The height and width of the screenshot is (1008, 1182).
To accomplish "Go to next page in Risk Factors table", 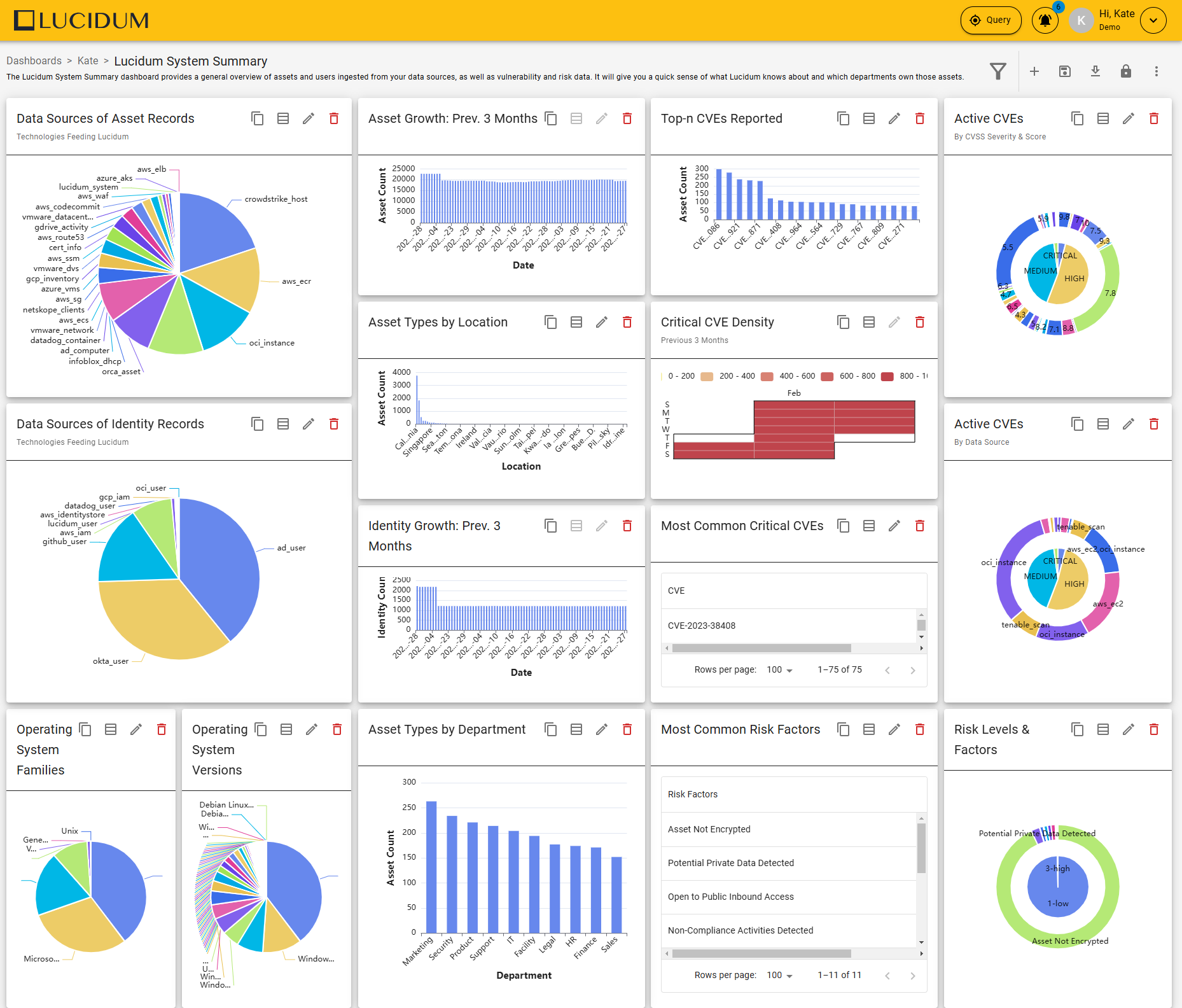I will click(913, 976).
